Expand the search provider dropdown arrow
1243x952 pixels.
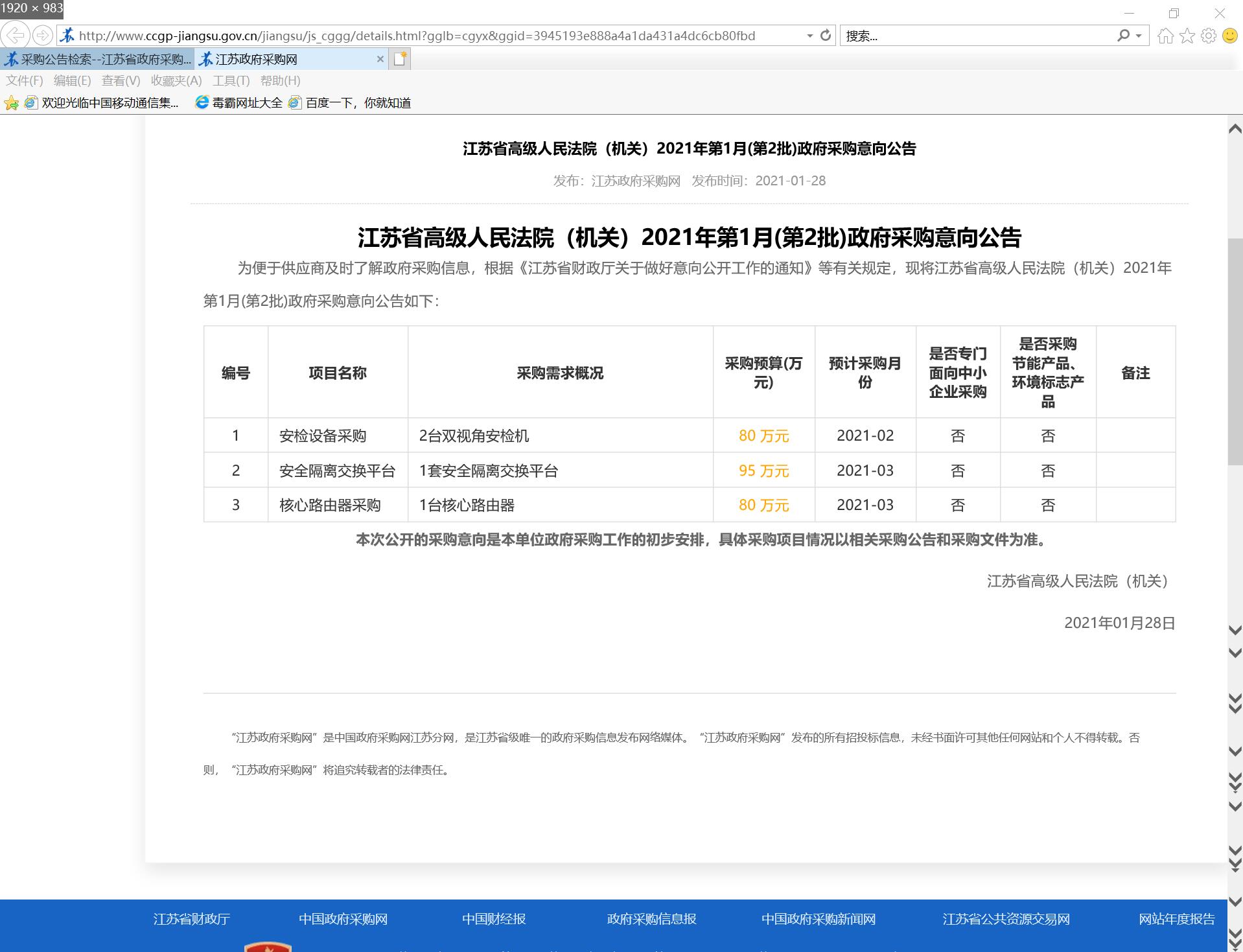[x=1139, y=36]
